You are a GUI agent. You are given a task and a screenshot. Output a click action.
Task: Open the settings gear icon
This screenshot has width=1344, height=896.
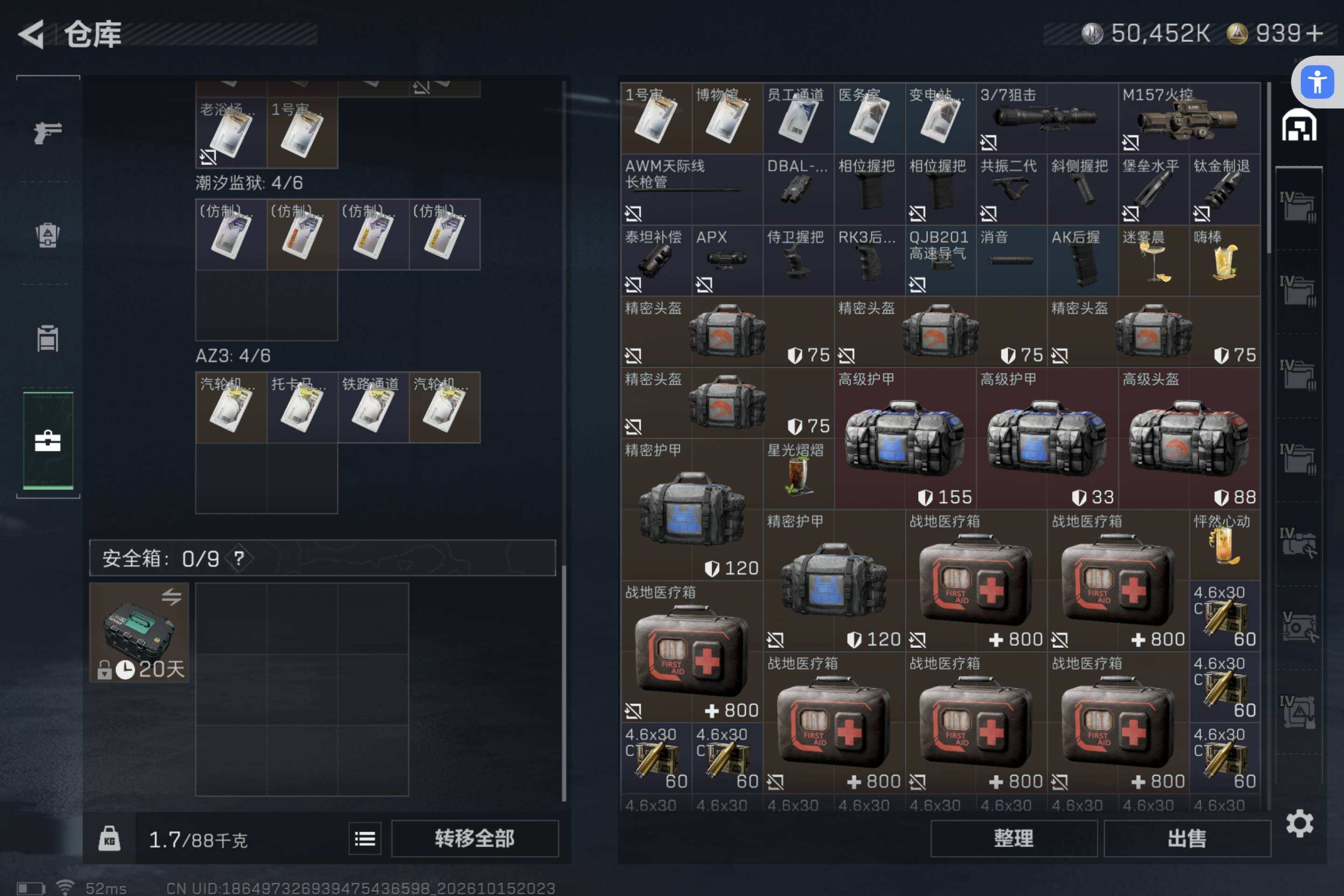[x=1299, y=823]
